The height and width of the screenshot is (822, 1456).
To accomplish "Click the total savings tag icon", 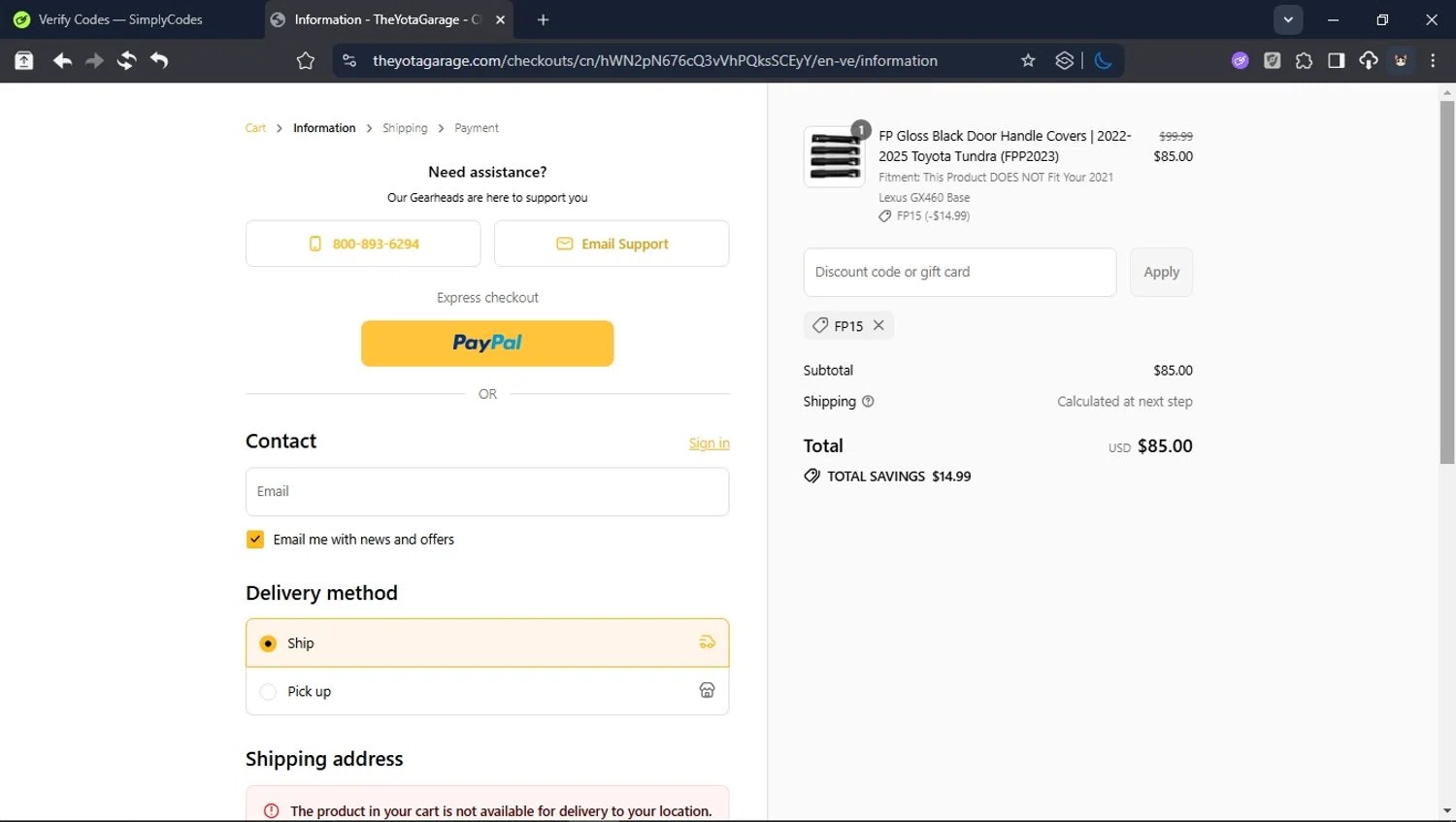I will (811, 476).
